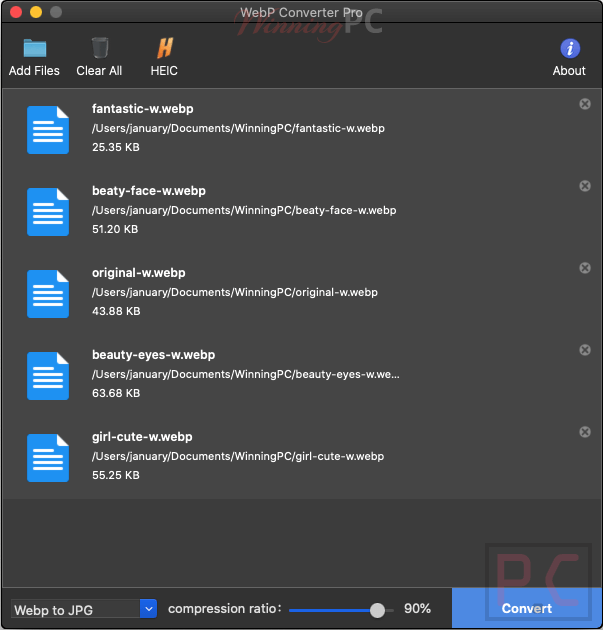This screenshot has width=603, height=630.
Task: Close the WebP Converter Pro window
Action: pos(16,12)
